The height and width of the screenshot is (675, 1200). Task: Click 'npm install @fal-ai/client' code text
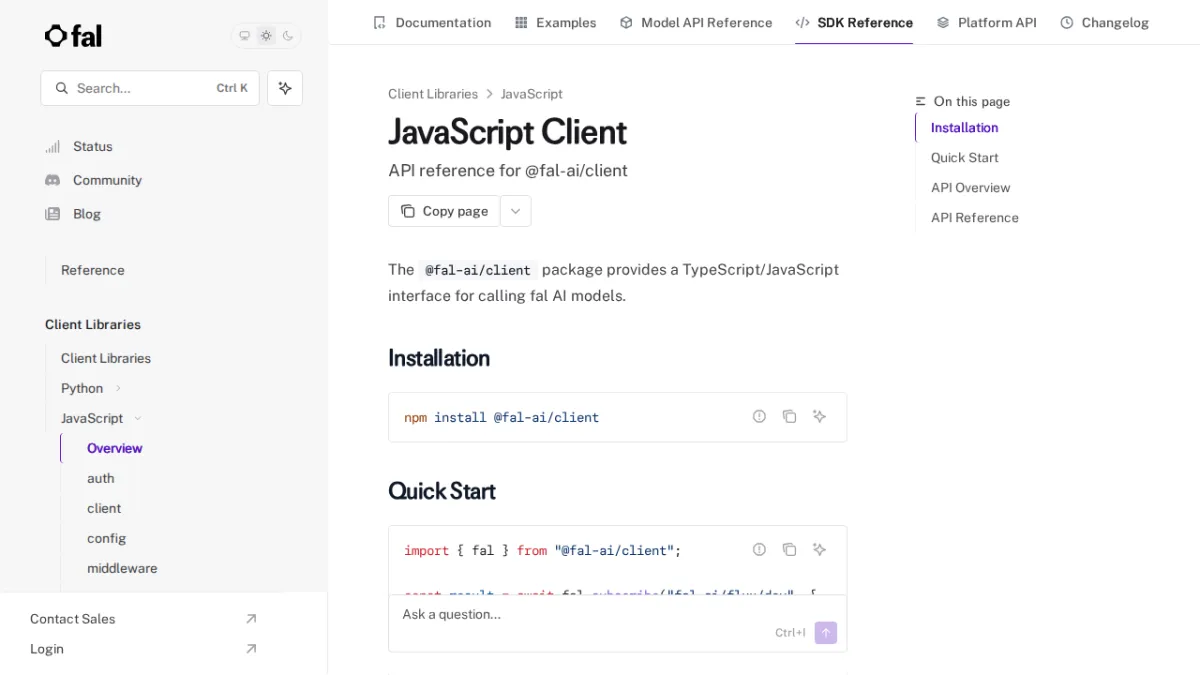[501, 418]
